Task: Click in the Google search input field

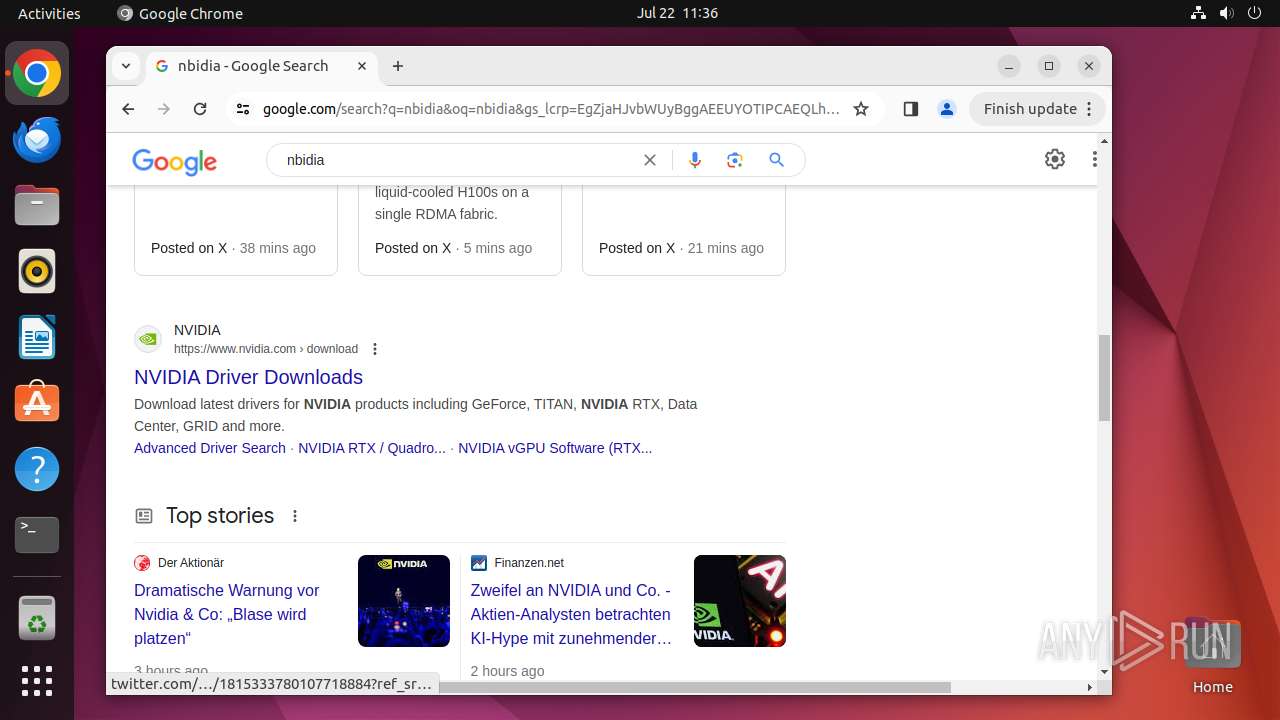Action: coord(460,160)
